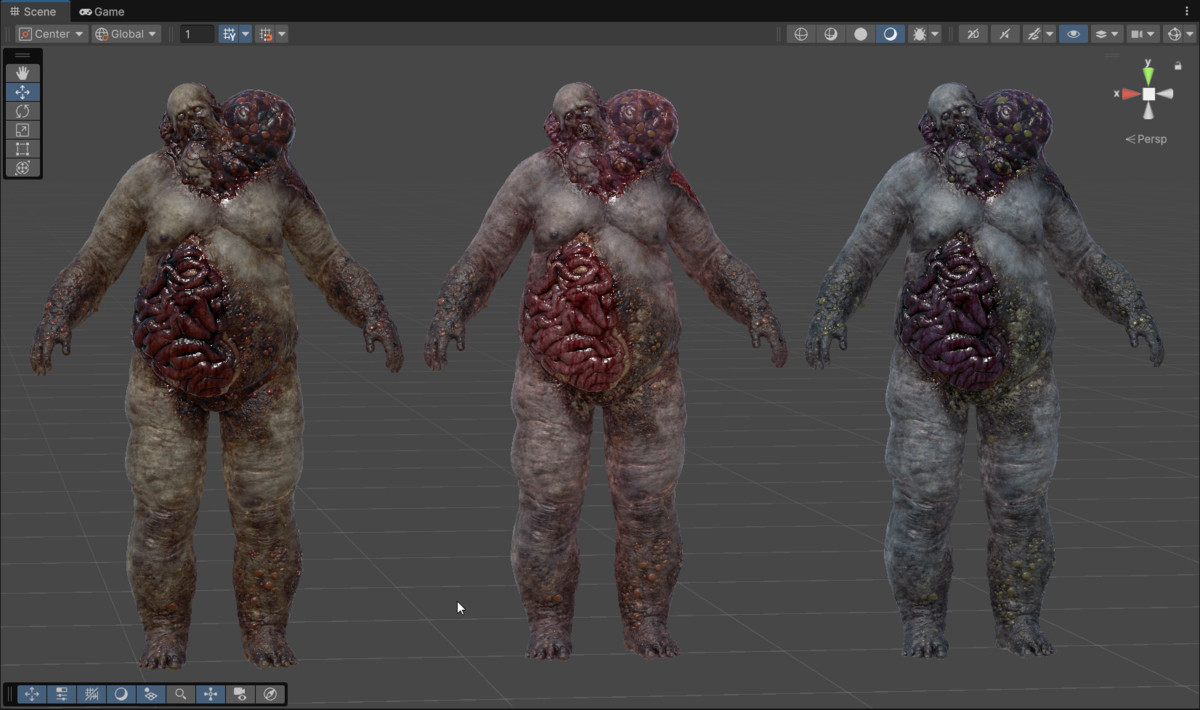The image size is (1200, 710).
Task: Select Shaded draw mode
Action: [x=889, y=34]
